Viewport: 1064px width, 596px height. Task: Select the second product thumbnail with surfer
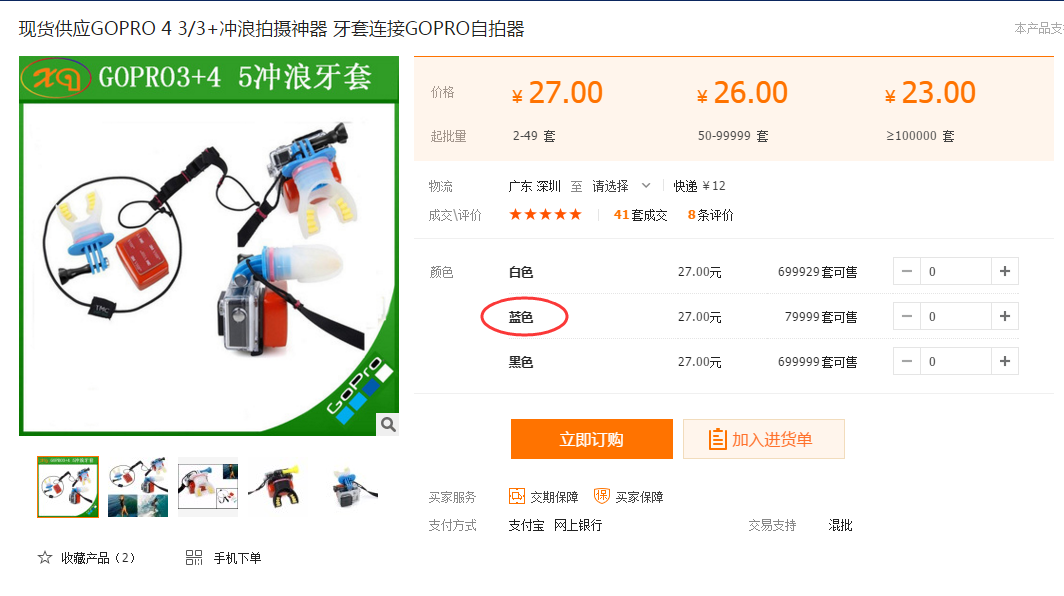(138, 487)
